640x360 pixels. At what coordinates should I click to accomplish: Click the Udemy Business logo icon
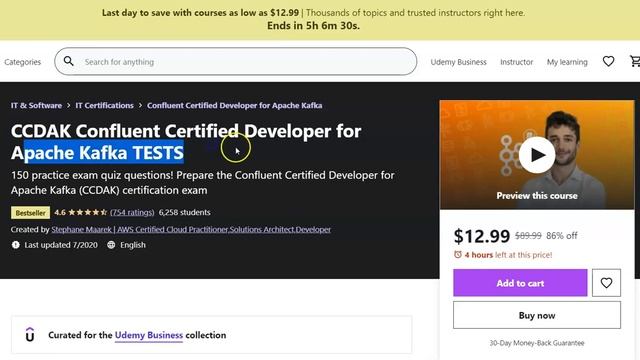pos(30,335)
